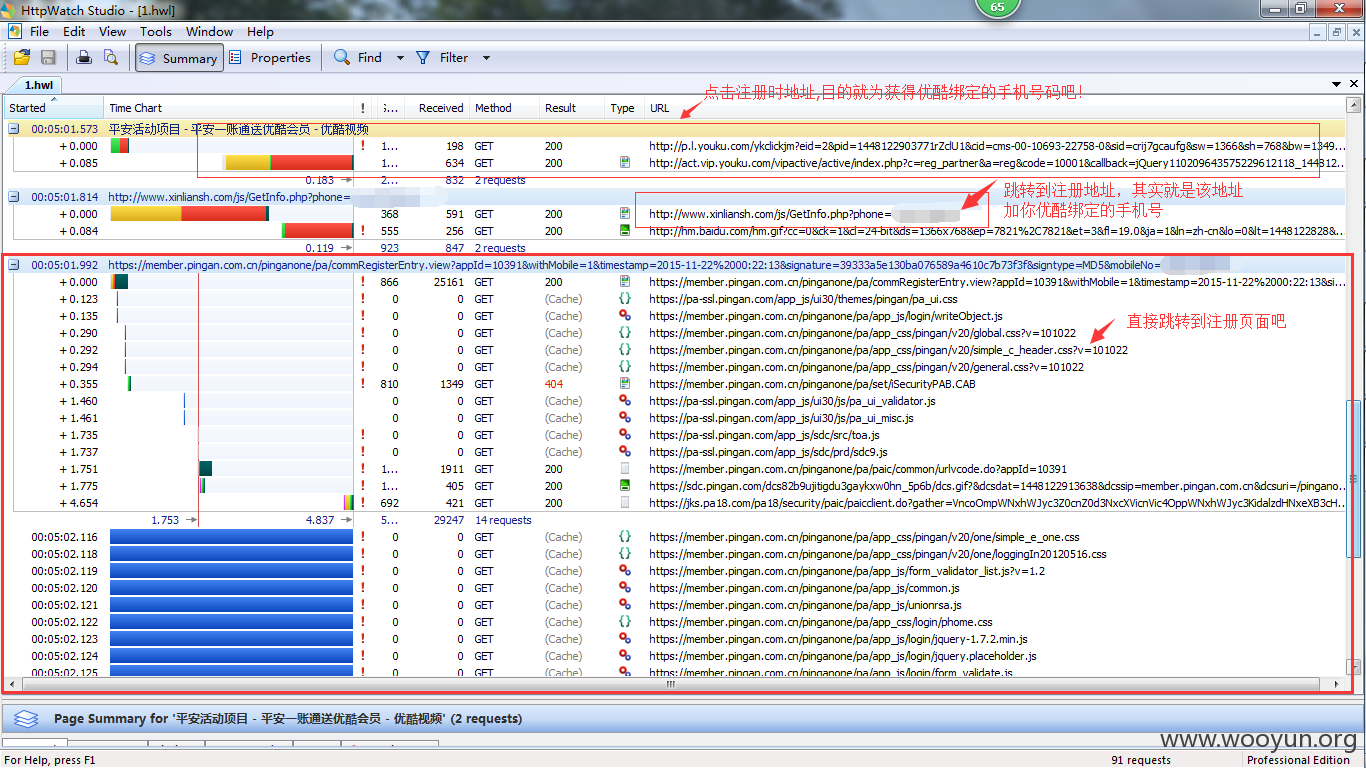Click the Time Chart column header
The width and height of the screenshot is (1366, 768).
[229, 108]
